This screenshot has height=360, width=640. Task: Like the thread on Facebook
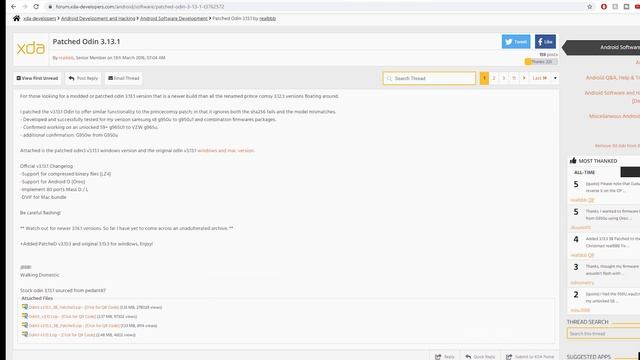tap(545, 42)
